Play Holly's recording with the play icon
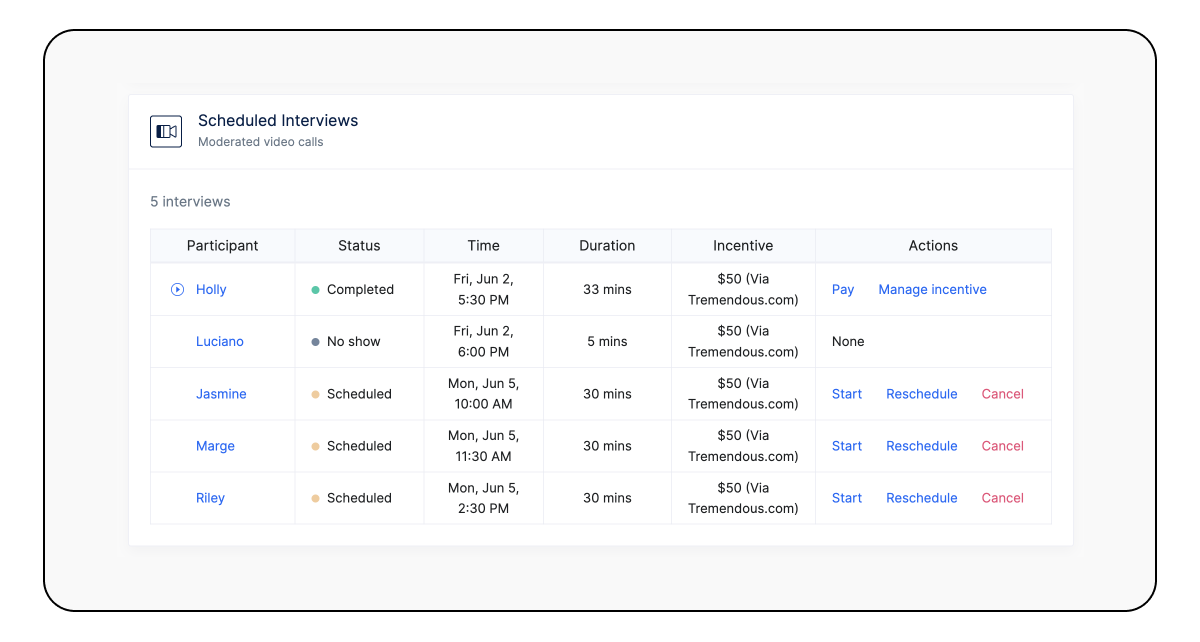1200x642 pixels. (177, 290)
